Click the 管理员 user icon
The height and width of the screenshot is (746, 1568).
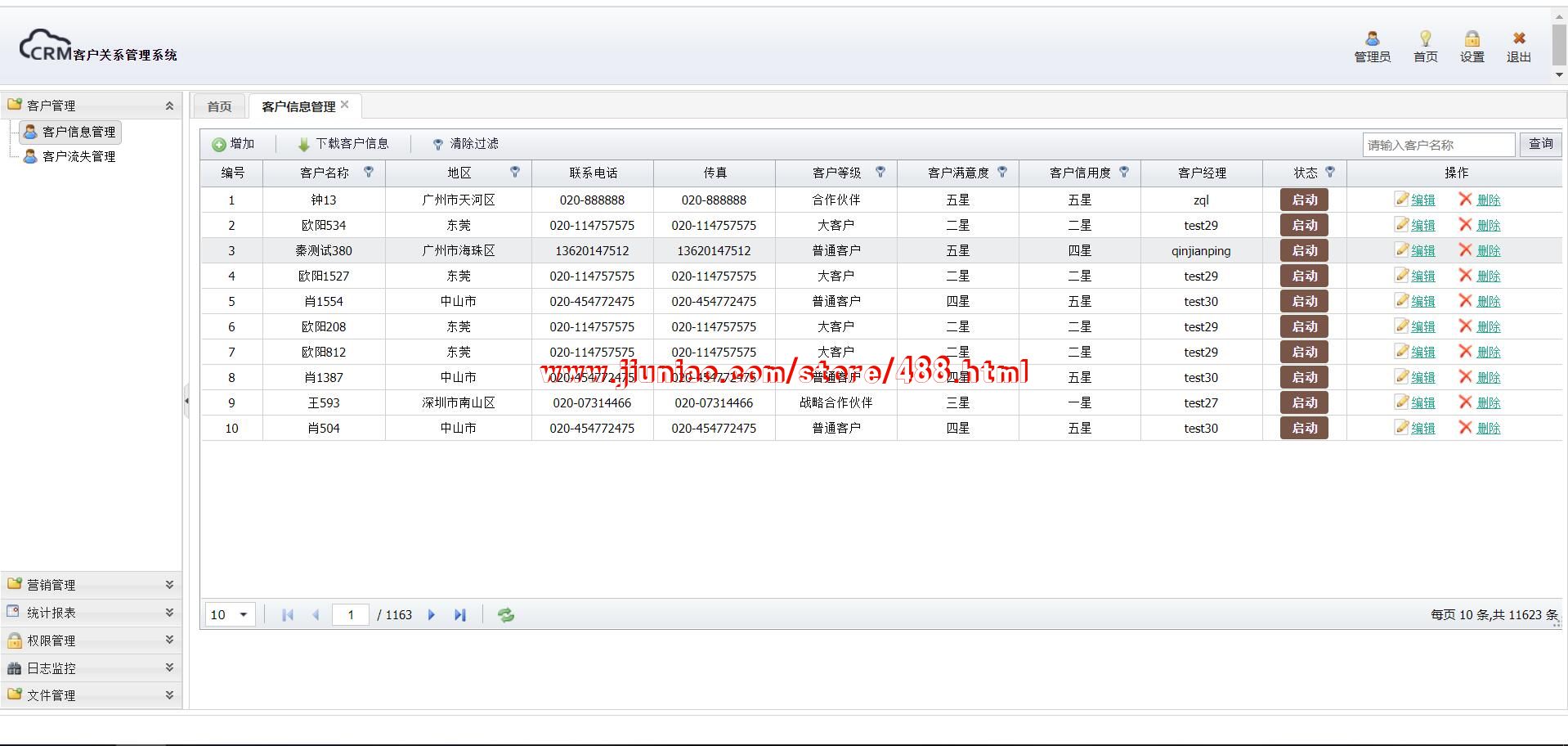point(1372,39)
